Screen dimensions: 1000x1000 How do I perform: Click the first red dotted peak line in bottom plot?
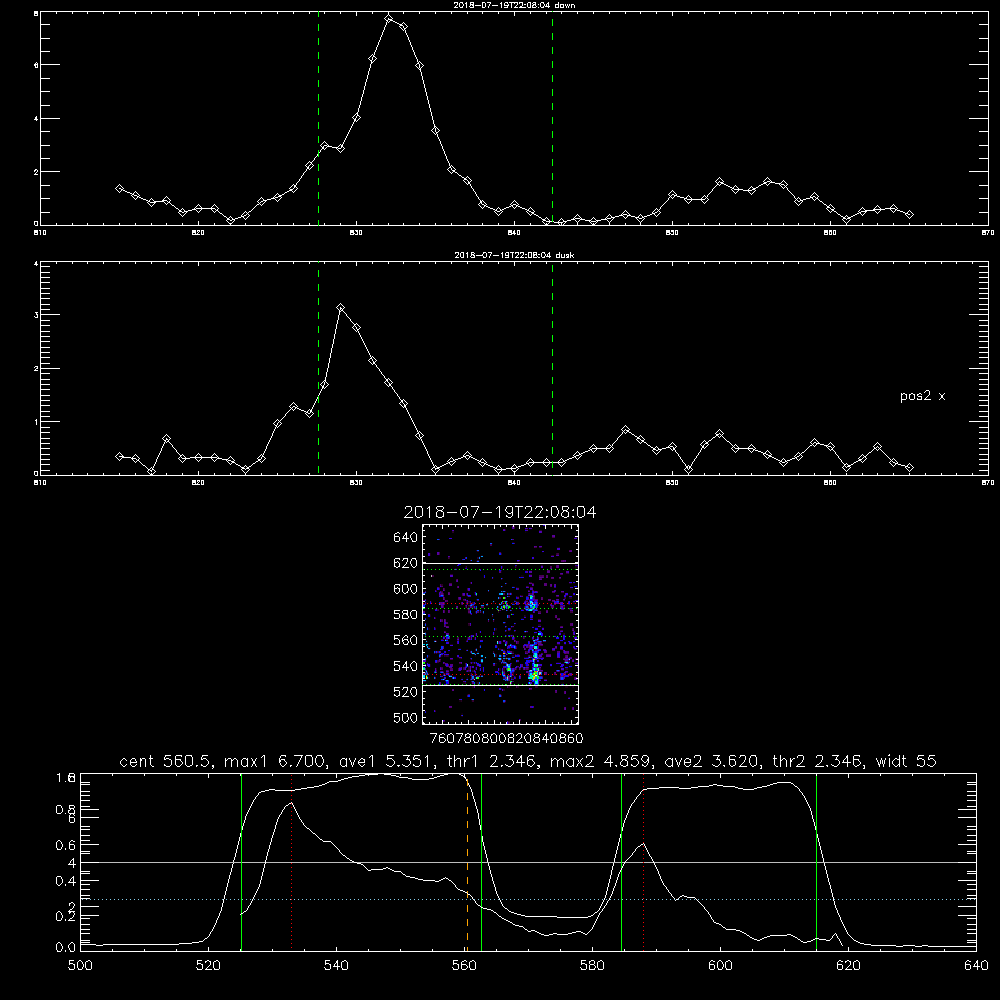pos(291,862)
